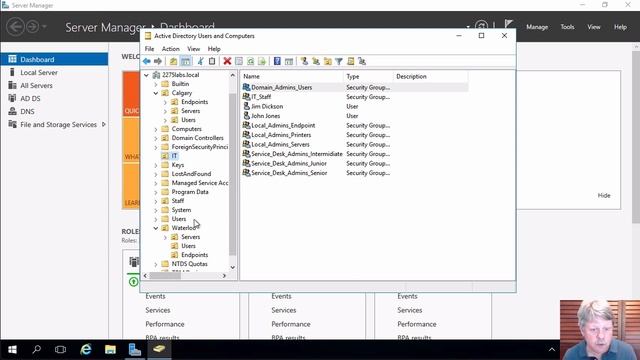Select the Program Data tree node
Image resolution: width=640 pixels, height=360 pixels.
pos(190,192)
